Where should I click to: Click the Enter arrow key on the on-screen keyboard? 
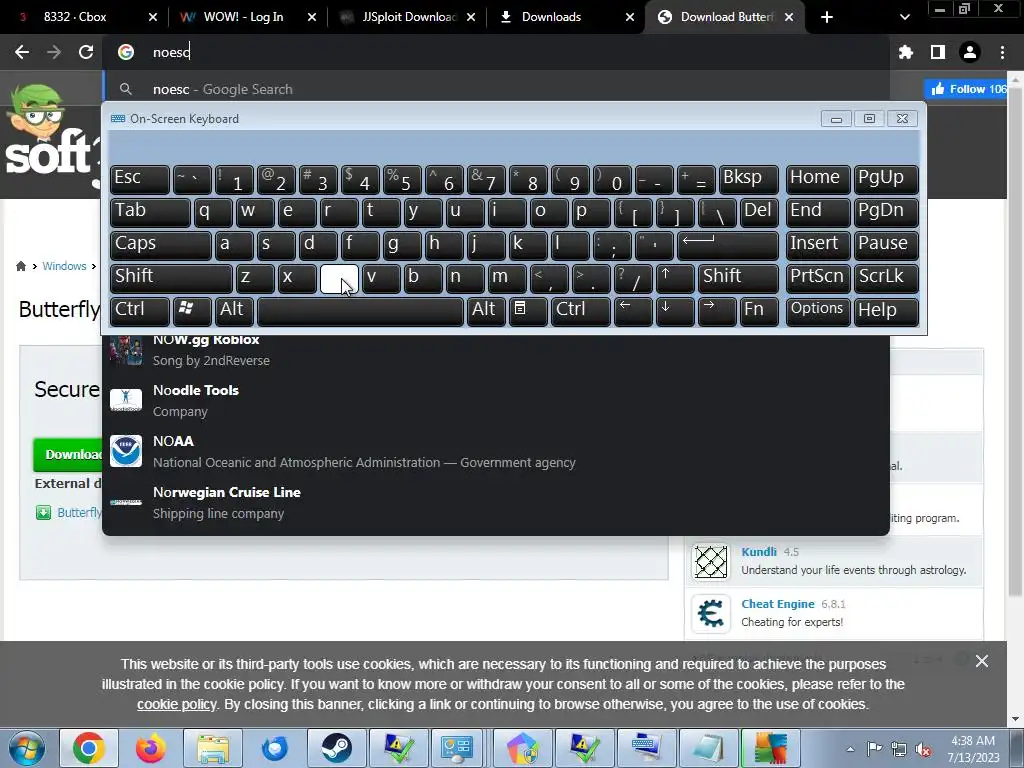click(728, 245)
